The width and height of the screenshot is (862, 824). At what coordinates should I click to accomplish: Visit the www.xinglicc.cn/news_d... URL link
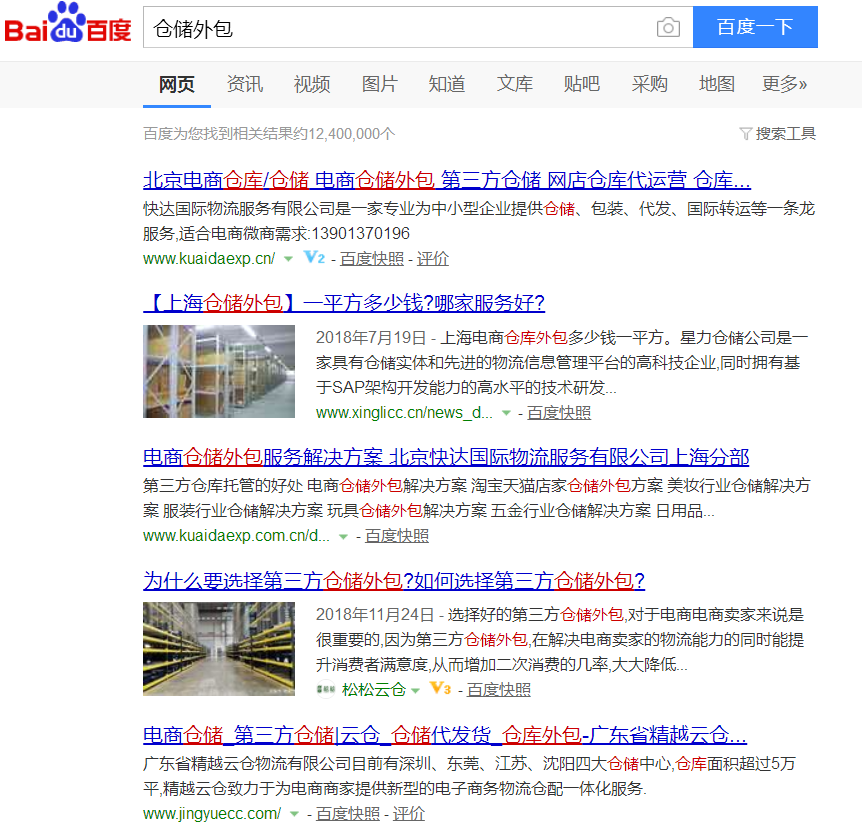tap(404, 412)
